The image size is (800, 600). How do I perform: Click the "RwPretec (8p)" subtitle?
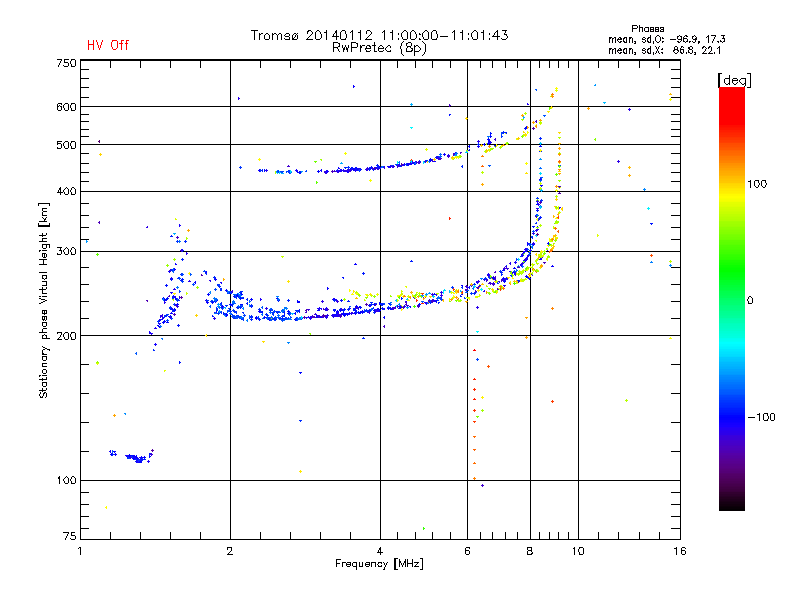(379, 48)
